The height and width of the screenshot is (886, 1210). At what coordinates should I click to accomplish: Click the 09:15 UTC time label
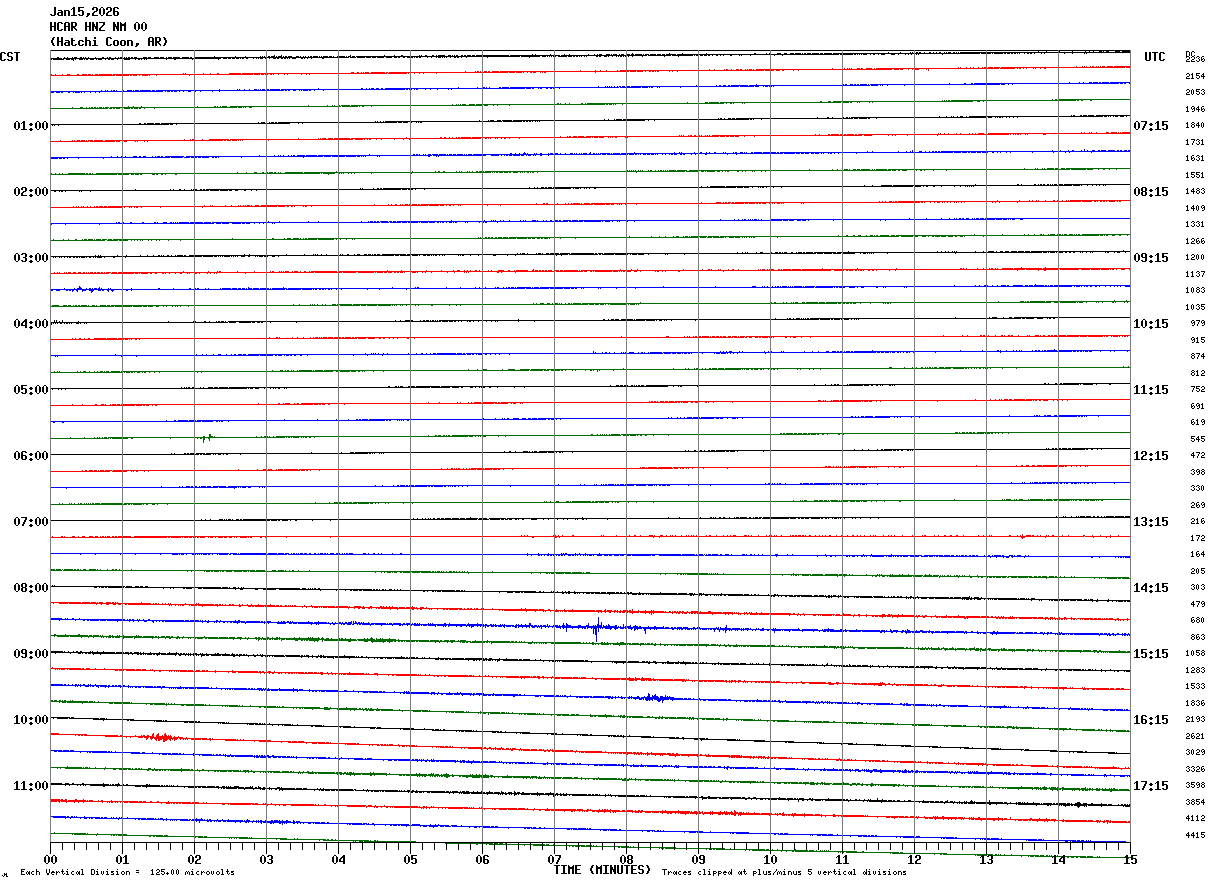tap(1151, 258)
